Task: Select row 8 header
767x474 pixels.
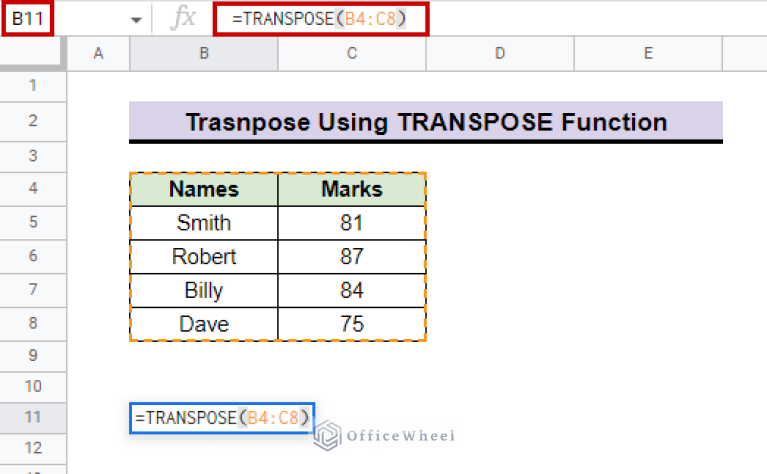Action: pos(33,324)
